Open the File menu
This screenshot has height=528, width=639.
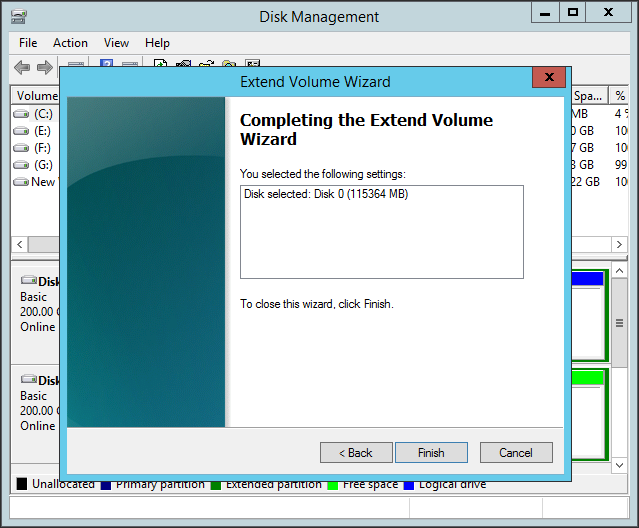pyautogui.click(x=28, y=43)
